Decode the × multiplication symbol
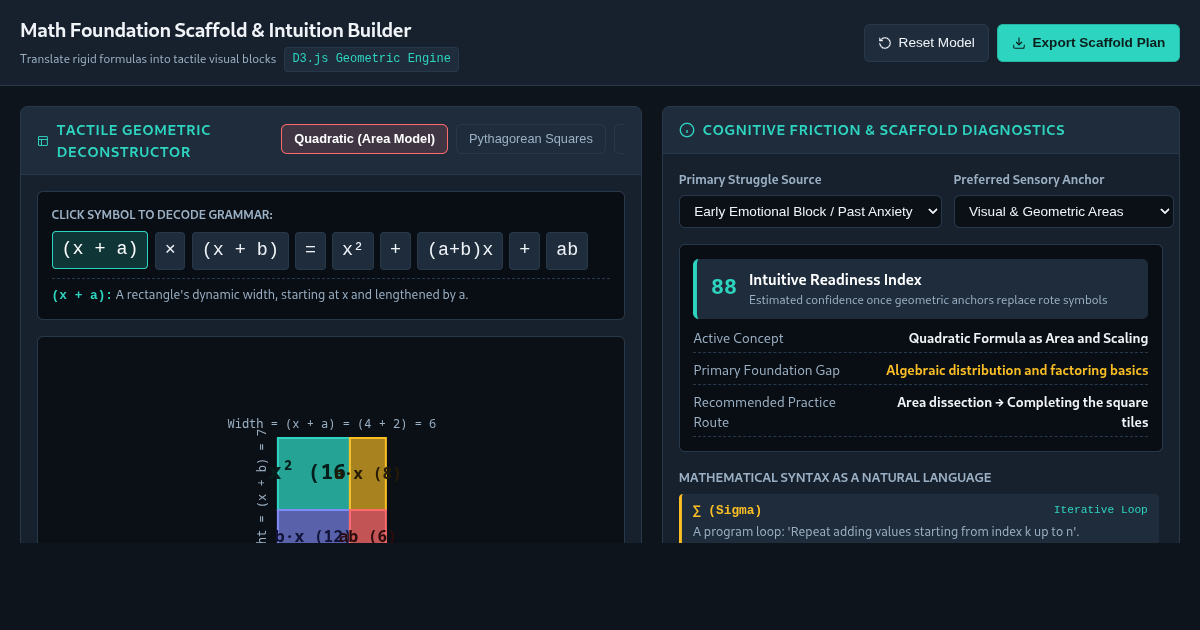The width and height of the screenshot is (1200, 630). (x=170, y=251)
